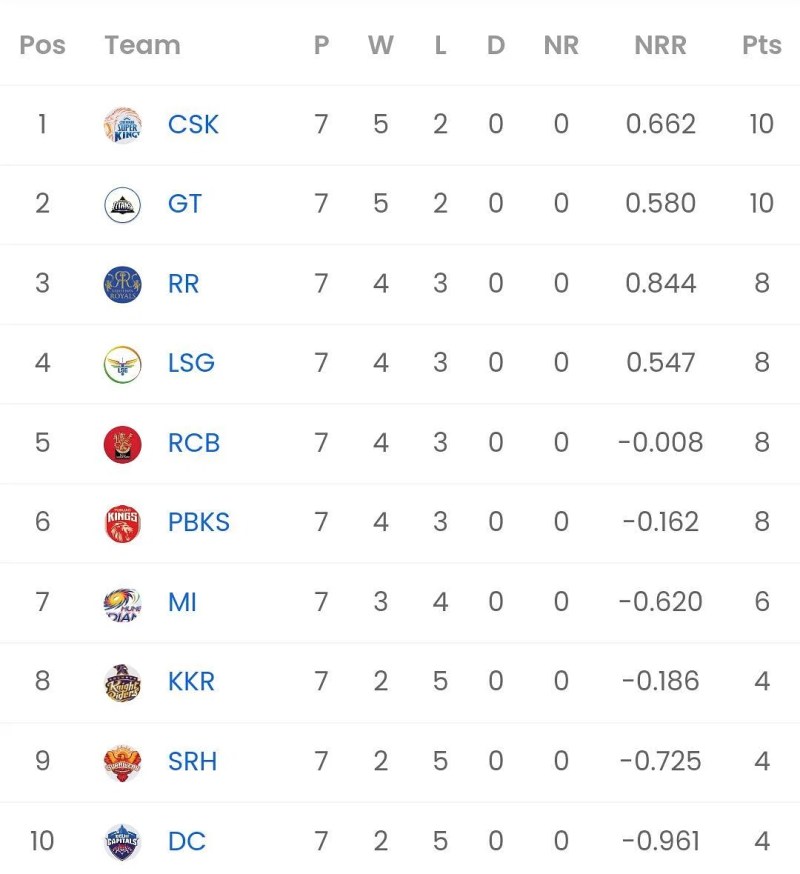
Task: Click the KKR team logo
Action: tap(122, 682)
